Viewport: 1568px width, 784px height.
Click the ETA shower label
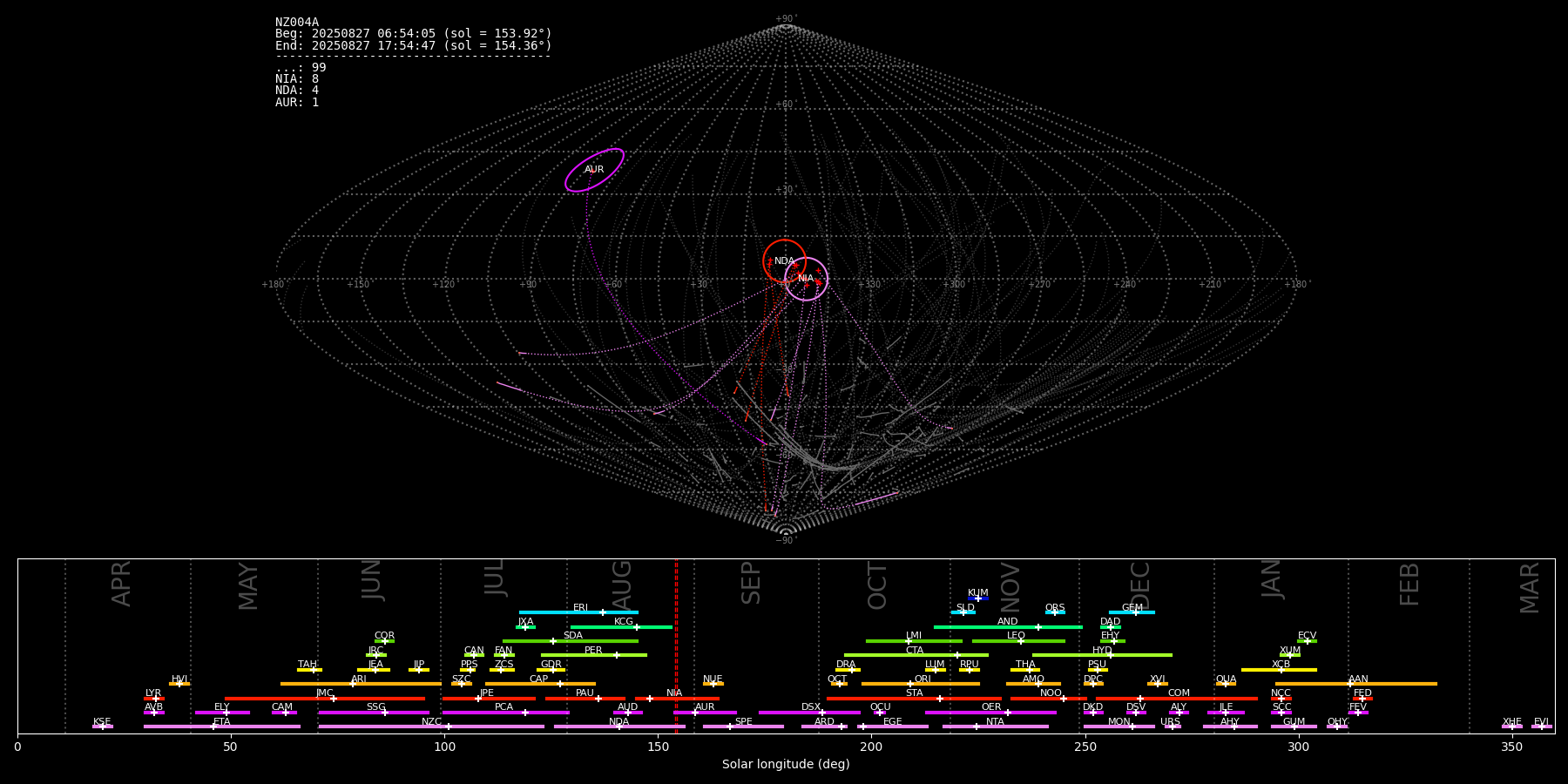(222, 722)
